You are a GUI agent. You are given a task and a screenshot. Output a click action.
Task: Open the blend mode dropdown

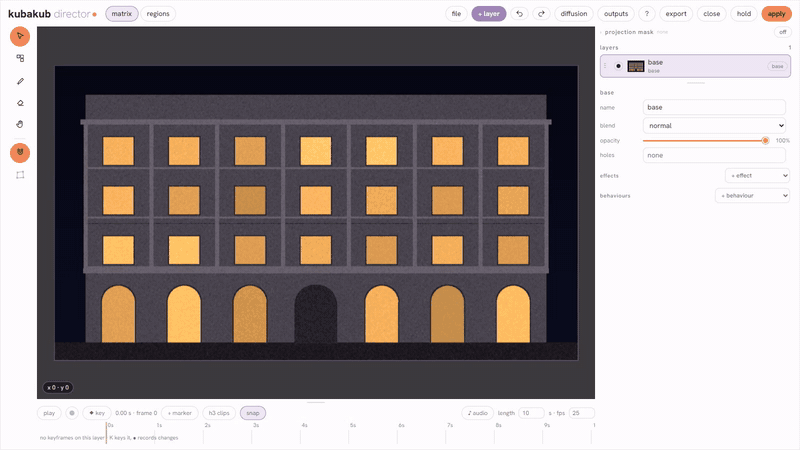[x=714, y=126]
